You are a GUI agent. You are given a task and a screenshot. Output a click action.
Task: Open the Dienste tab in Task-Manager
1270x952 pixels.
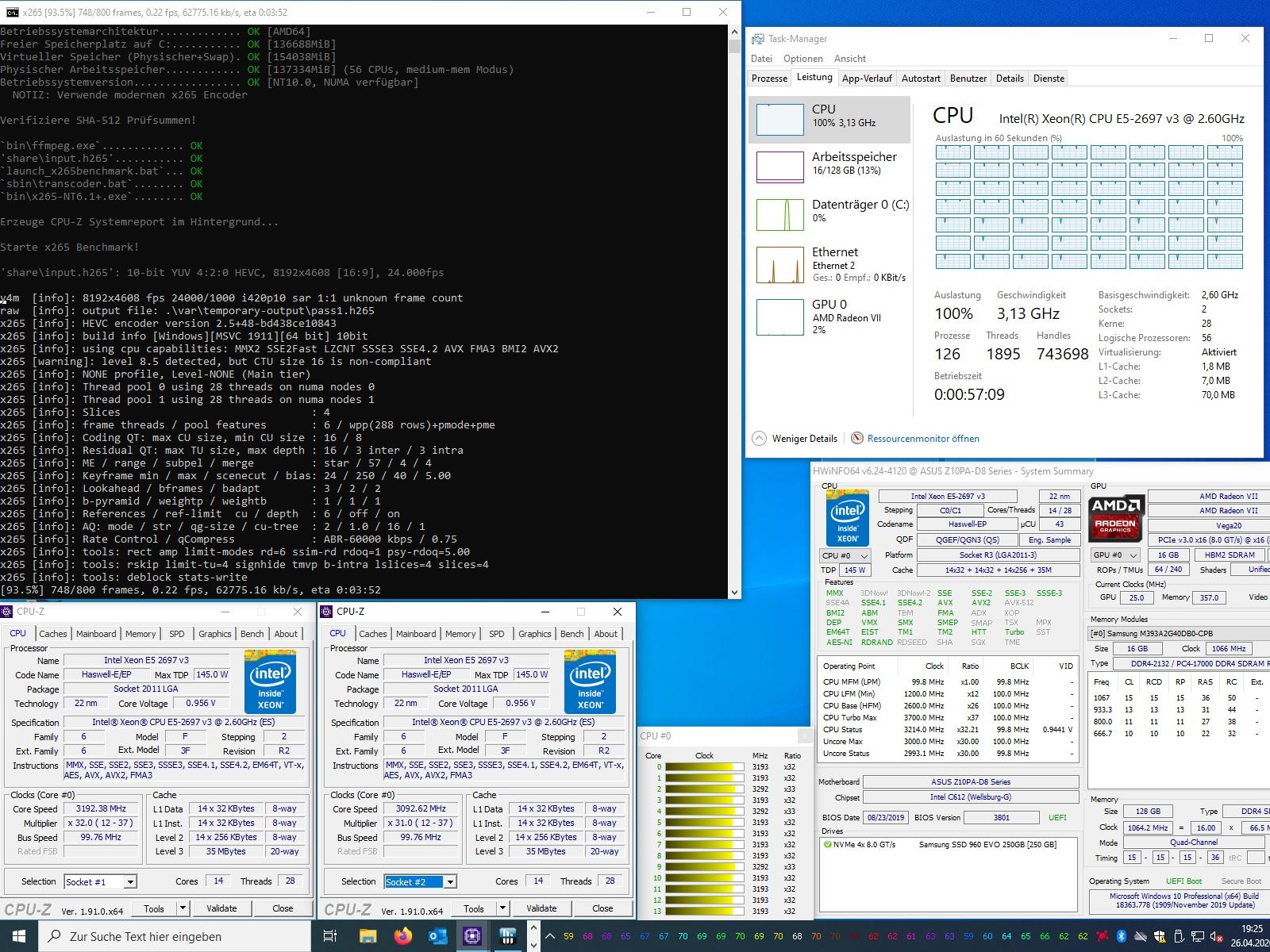pos(1049,79)
